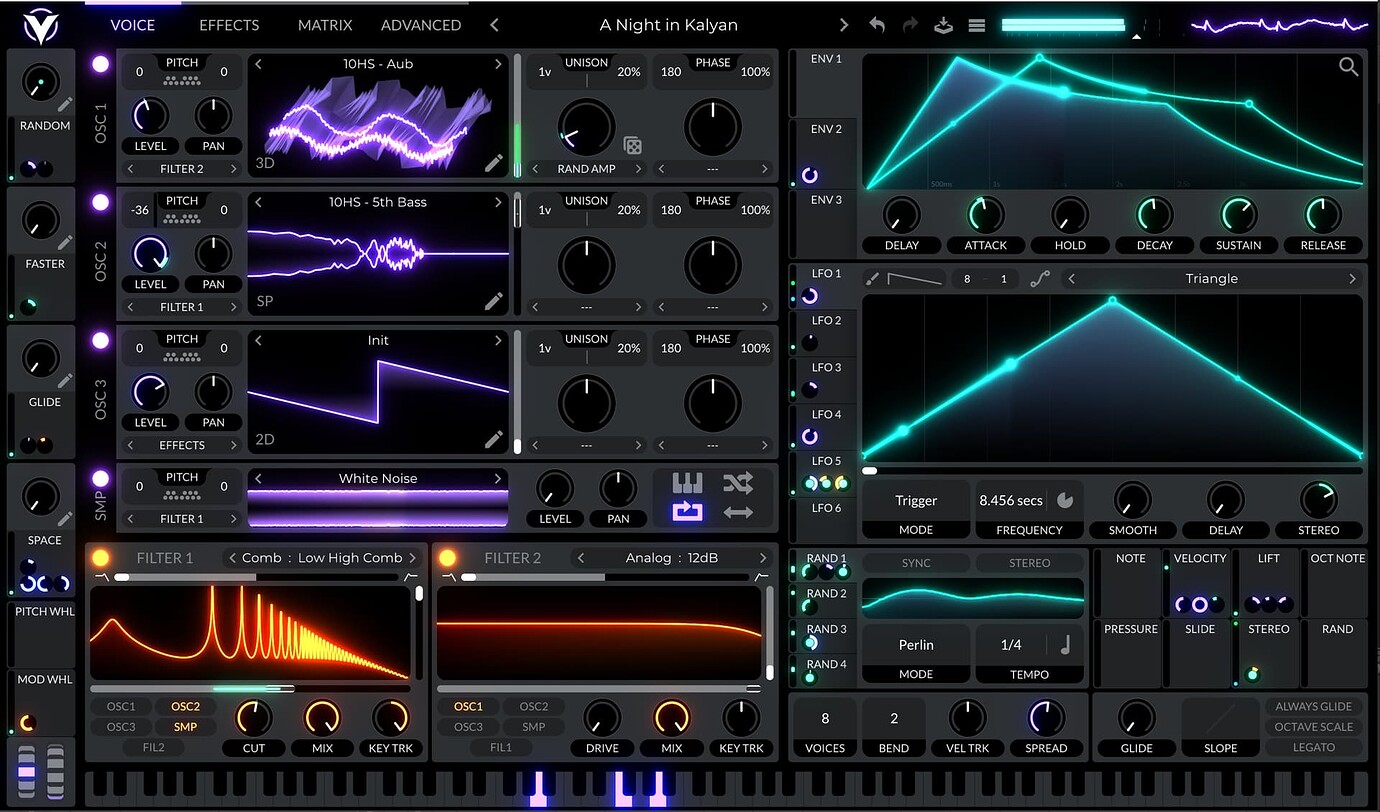Click the ALWAYS GLIDE button
Image resolution: width=1380 pixels, height=812 pixels.
click(x=1313, y=706)
